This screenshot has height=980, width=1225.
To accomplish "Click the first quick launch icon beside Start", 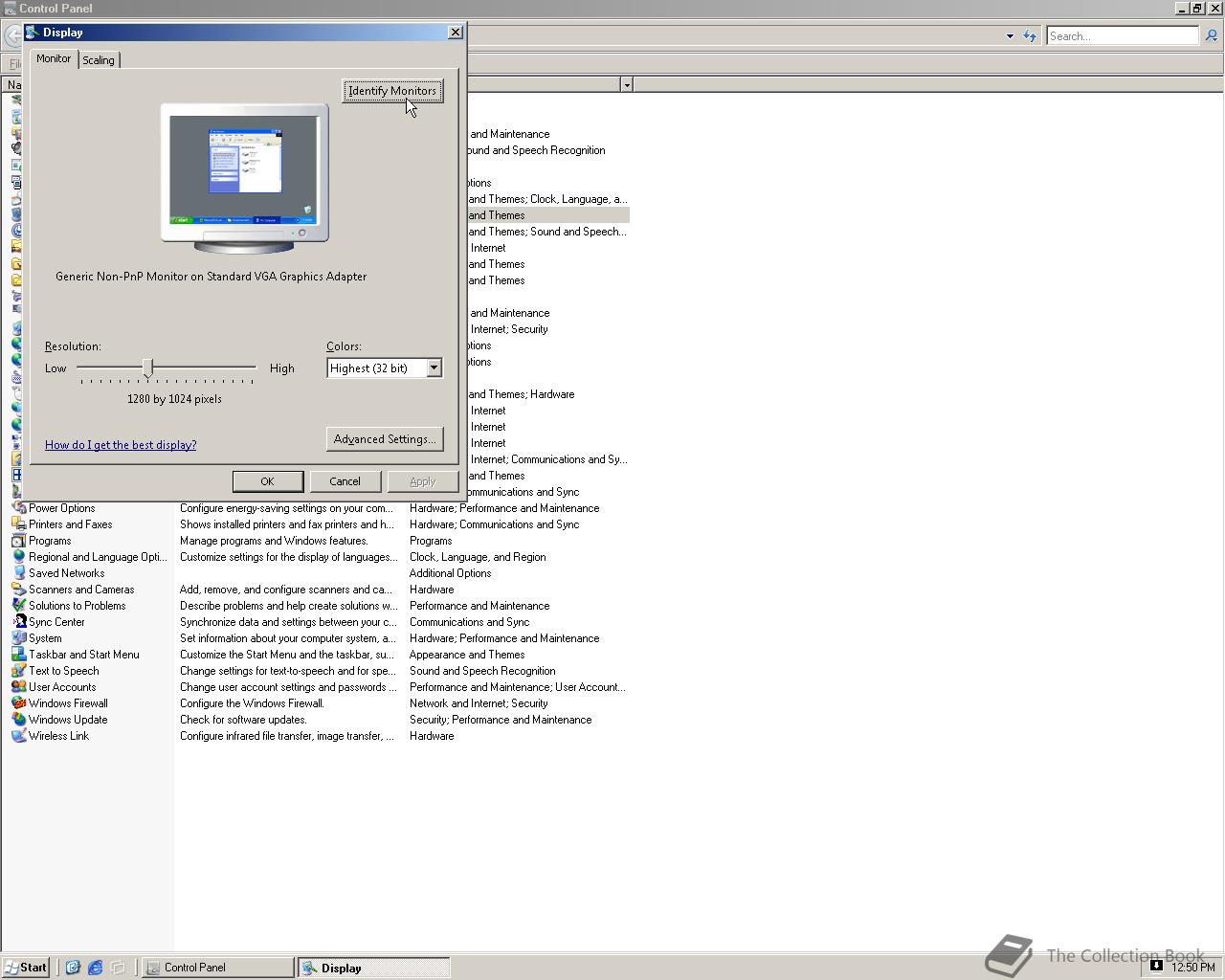I will pos(72,968).
